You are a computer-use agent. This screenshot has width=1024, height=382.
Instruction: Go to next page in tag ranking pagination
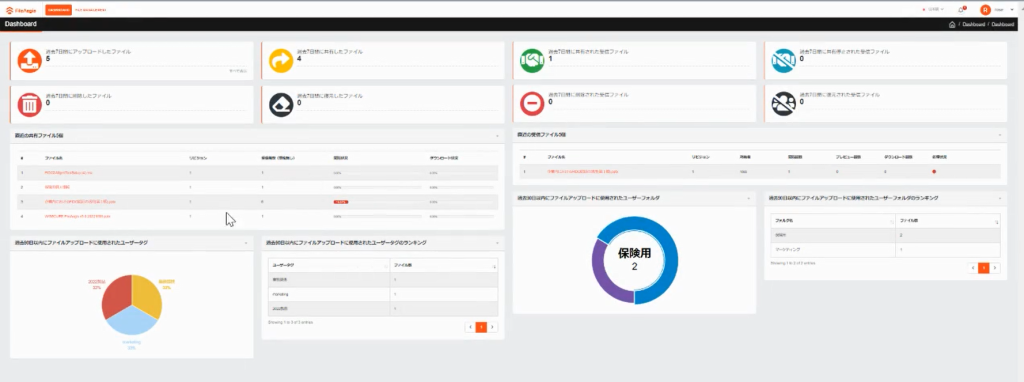point(492,326)
